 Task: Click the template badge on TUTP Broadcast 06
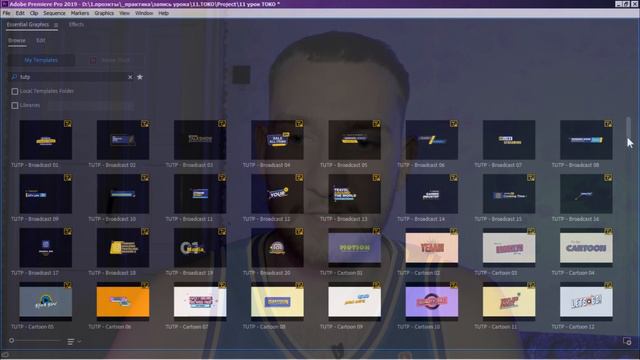453,124
